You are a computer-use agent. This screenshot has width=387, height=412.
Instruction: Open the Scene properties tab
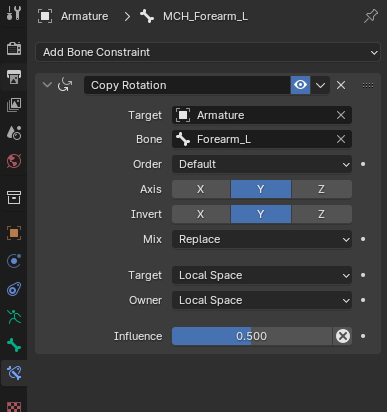(14, 133)
